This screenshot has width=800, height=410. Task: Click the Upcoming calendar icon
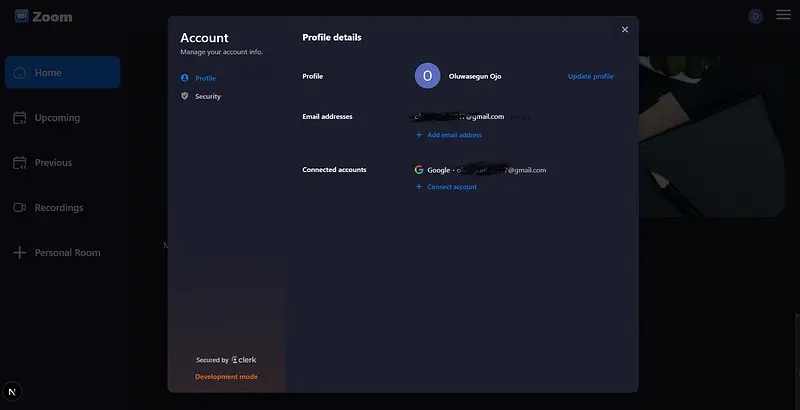19,118
